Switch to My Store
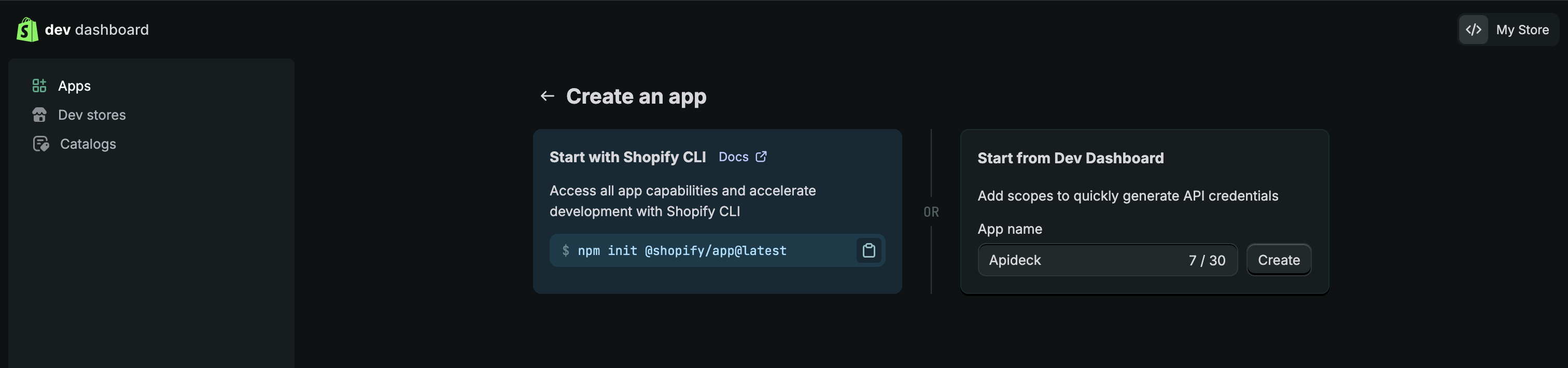 click(1523, 29)
